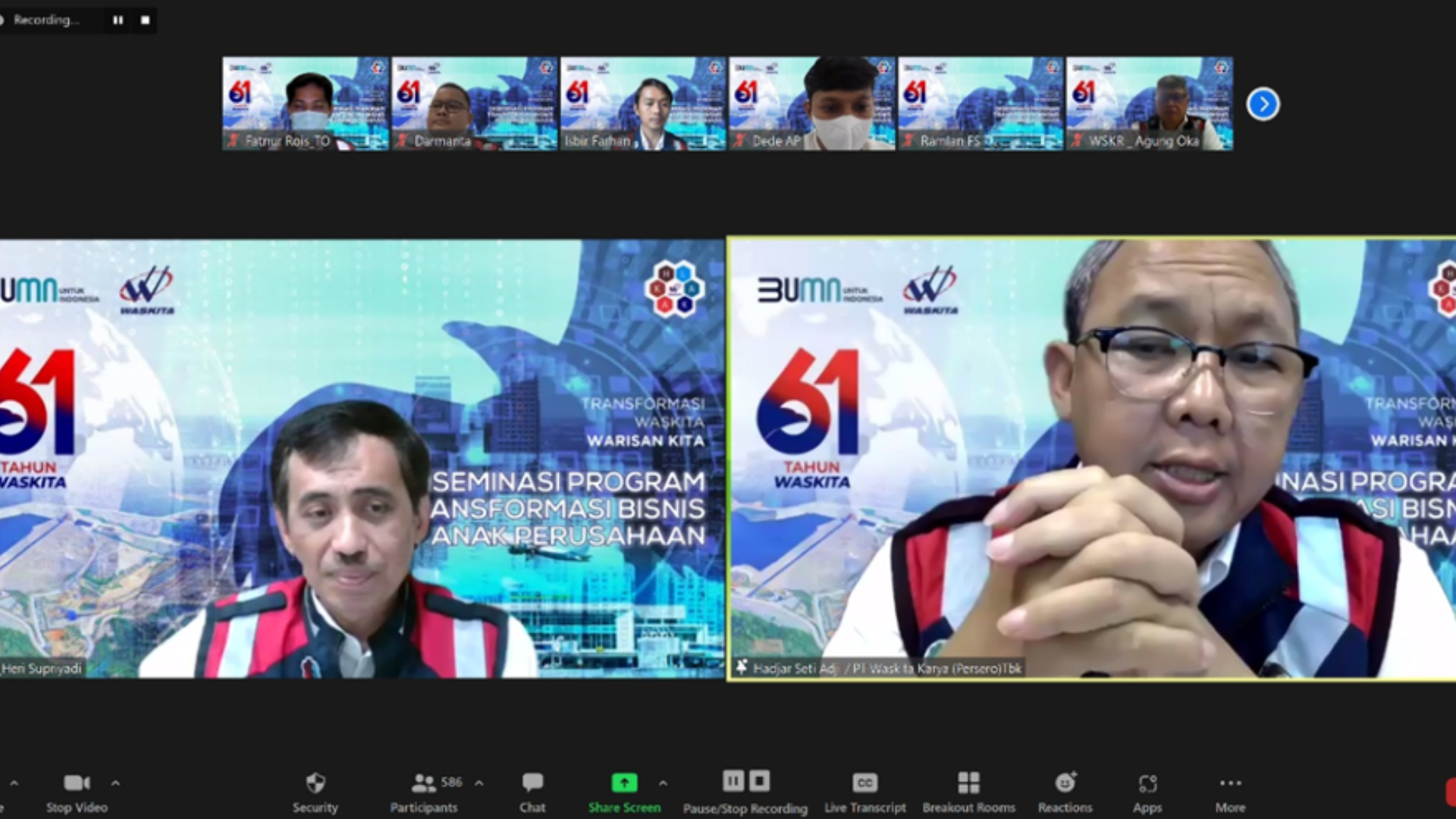Enable Live Transcript CC icon

pyautogui.click(x=865, y=783)
